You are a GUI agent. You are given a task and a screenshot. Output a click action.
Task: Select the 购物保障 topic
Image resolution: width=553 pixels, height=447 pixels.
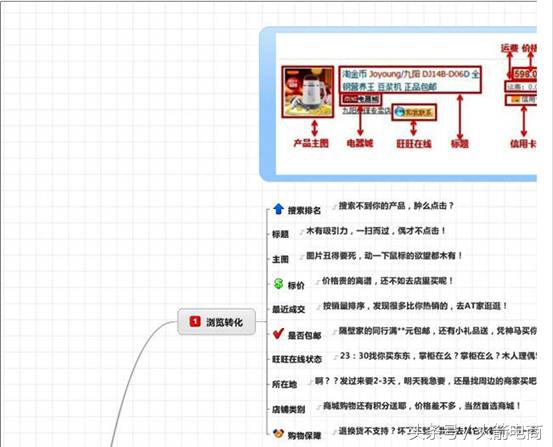click(x=304, y=436)
